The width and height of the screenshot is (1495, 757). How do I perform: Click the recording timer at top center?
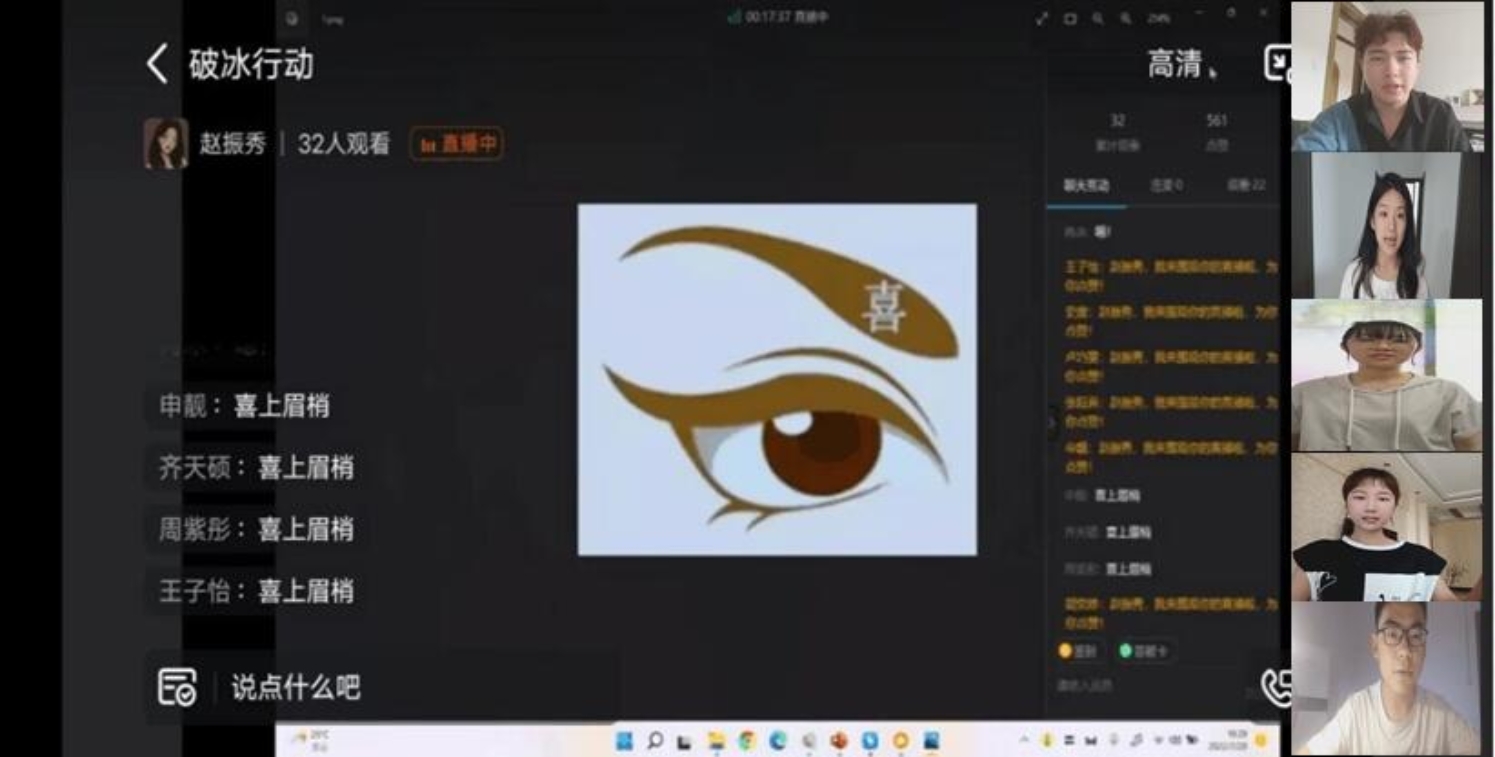[x=779, y=17]
